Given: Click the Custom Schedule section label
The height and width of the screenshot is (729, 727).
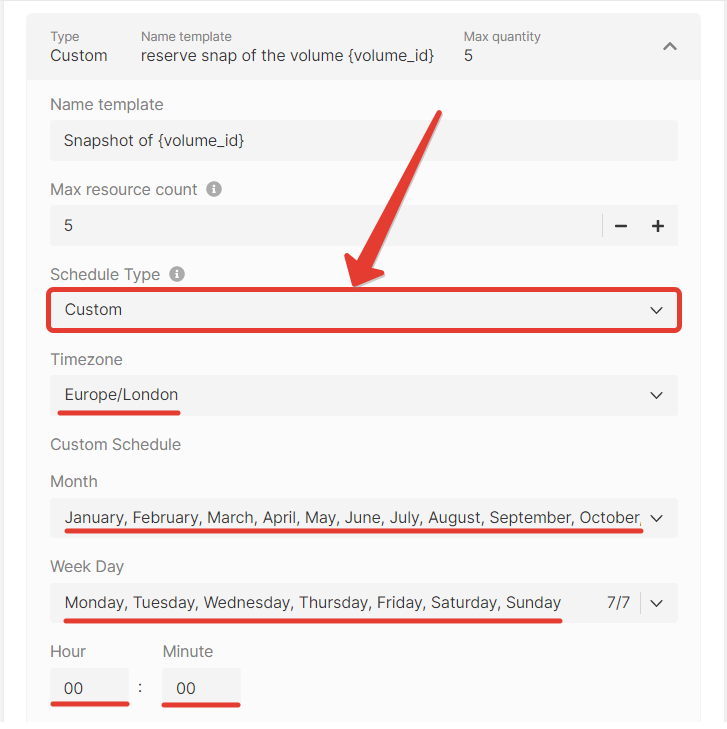Looking at the screenshot, I should (115, 444).
